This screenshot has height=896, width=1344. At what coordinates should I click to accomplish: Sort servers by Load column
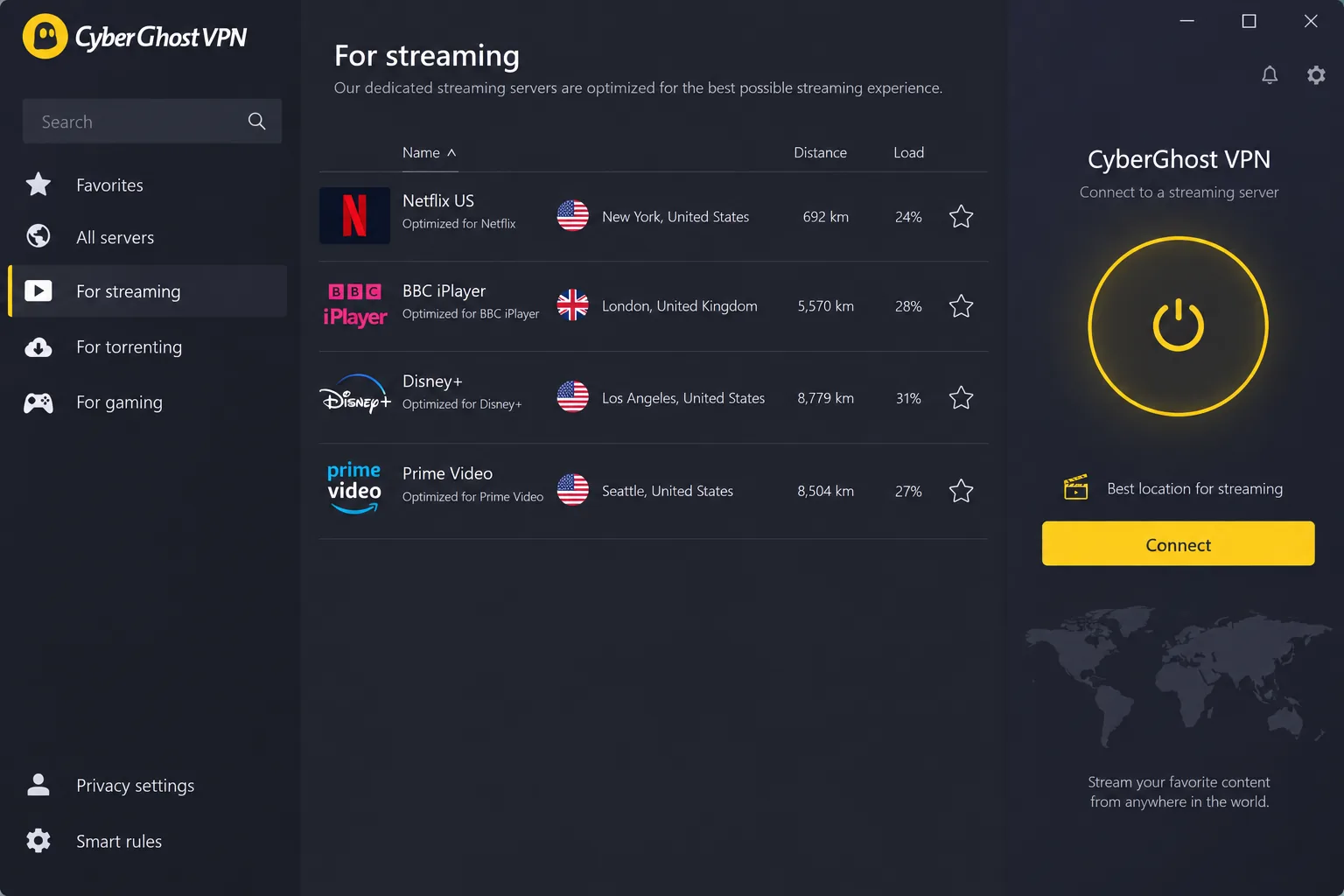coord(908,152)
